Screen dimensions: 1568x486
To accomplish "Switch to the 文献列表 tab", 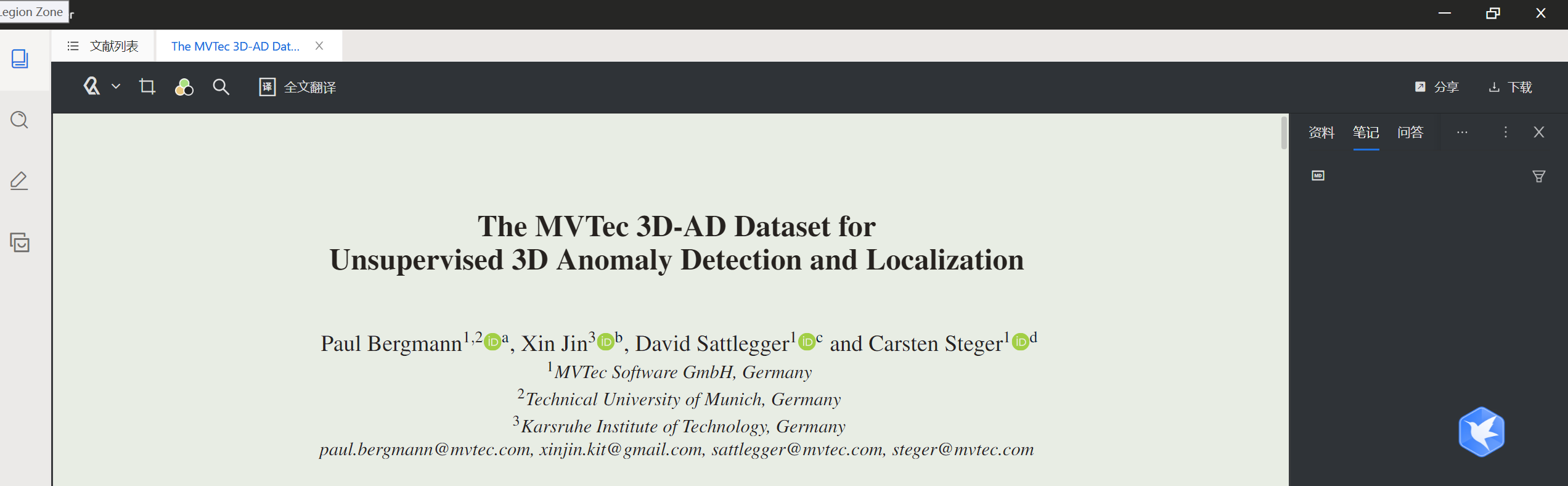I will pyautogui.click(x=103, y=46).
